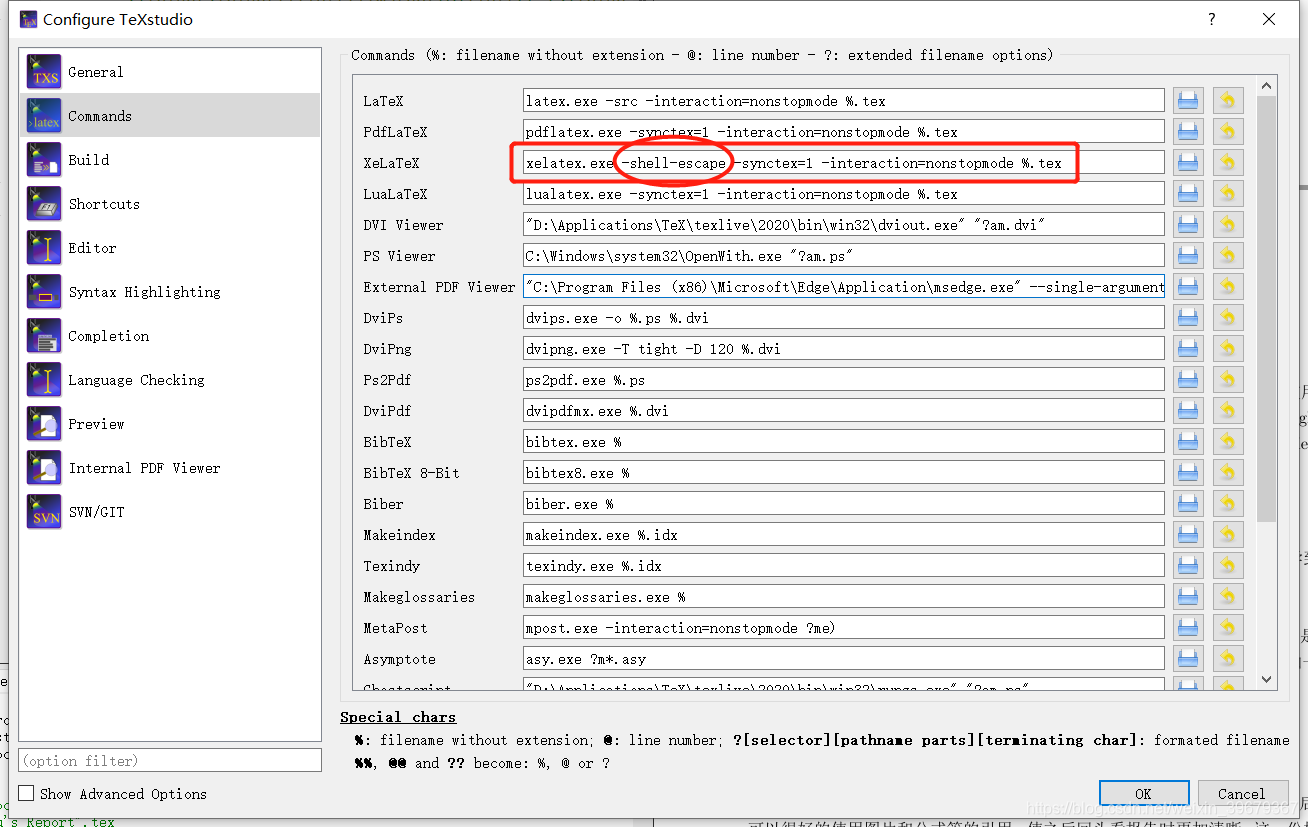
Task: Browse for the DviPs executable
Action: [x=1187, y=317]
